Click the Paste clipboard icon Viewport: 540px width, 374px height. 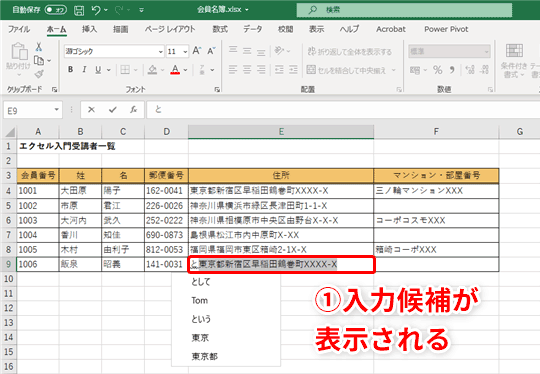[19, 52]
